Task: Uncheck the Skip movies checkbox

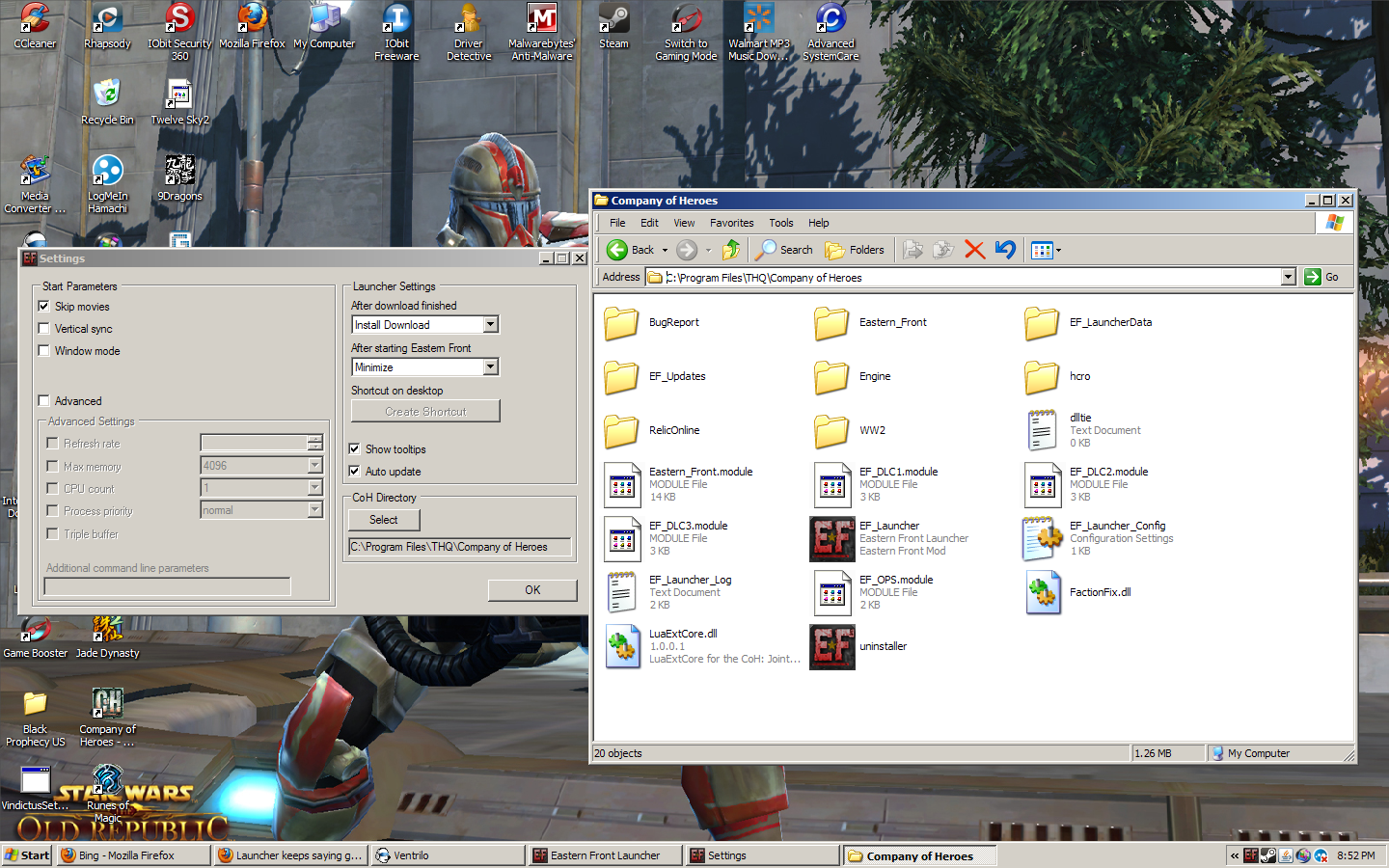Action: 43,306
